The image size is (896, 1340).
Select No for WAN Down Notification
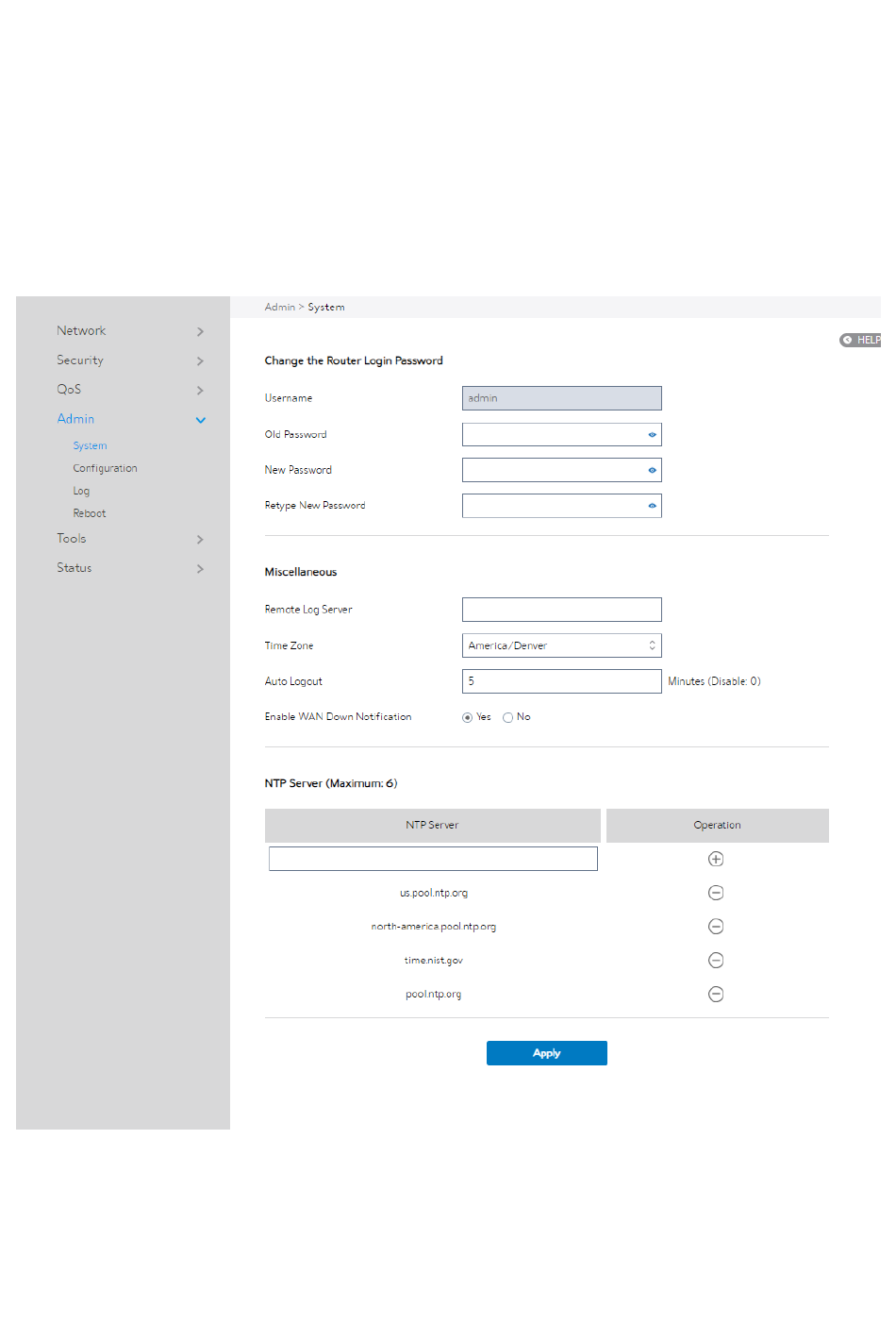click(x=507, y=718)
